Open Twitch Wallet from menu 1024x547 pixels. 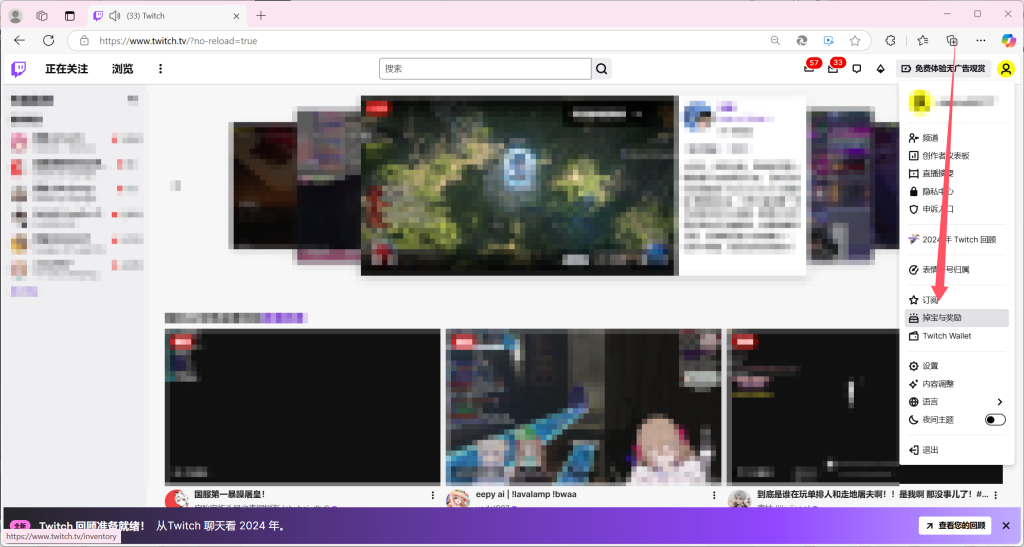956,336
